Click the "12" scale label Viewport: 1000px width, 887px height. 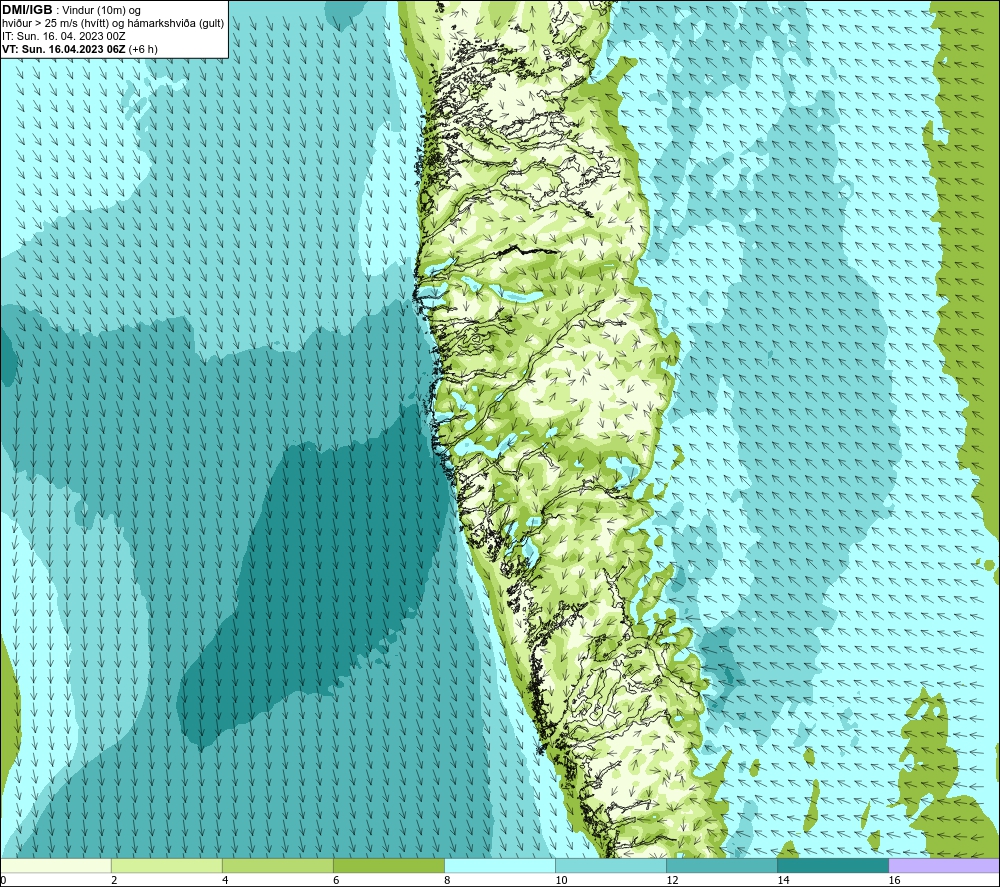672,880
